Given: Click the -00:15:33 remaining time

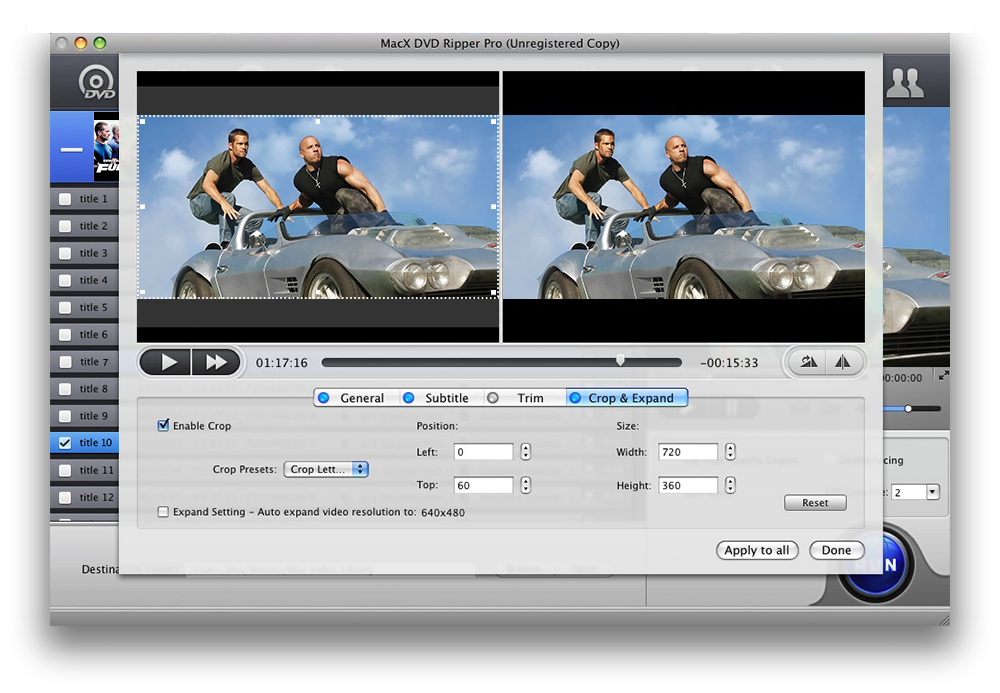Looking at the screenshot, I should click(729, 363).
